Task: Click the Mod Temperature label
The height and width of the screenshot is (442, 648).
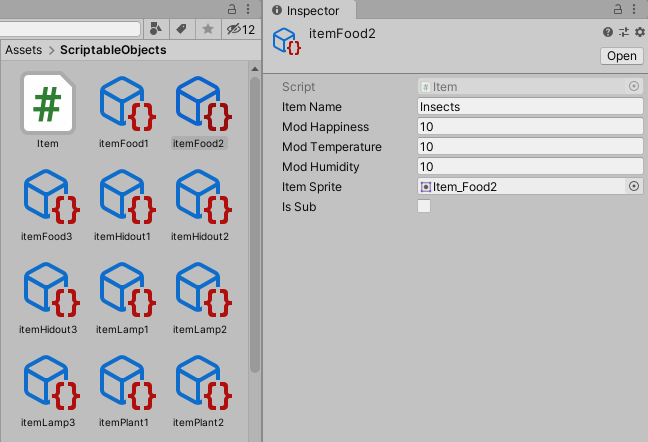Action: pyautogui.click(x=331, y=147)
